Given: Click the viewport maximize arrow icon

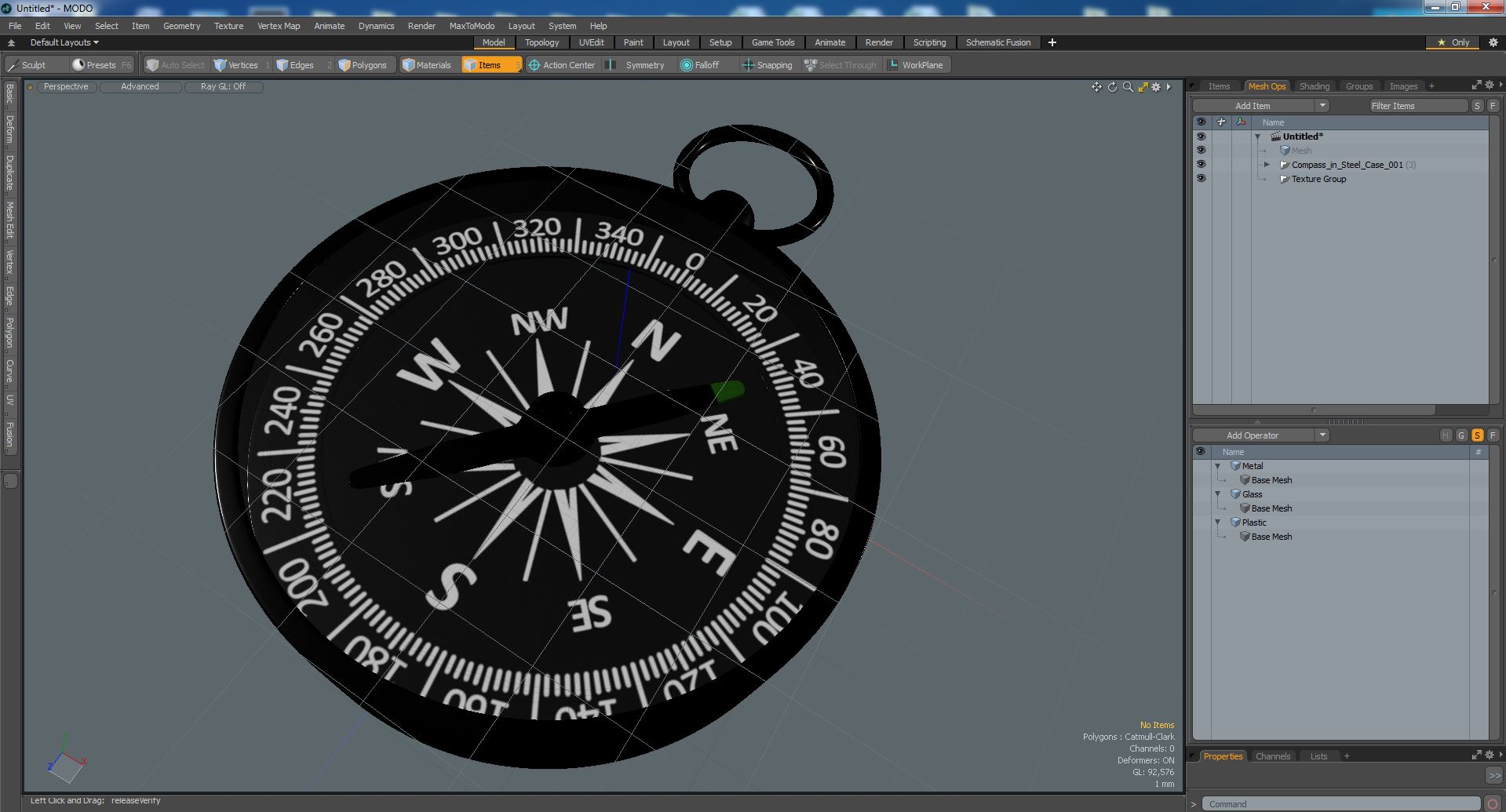Looking at the screenshot, I should (x=1143, y=87).
